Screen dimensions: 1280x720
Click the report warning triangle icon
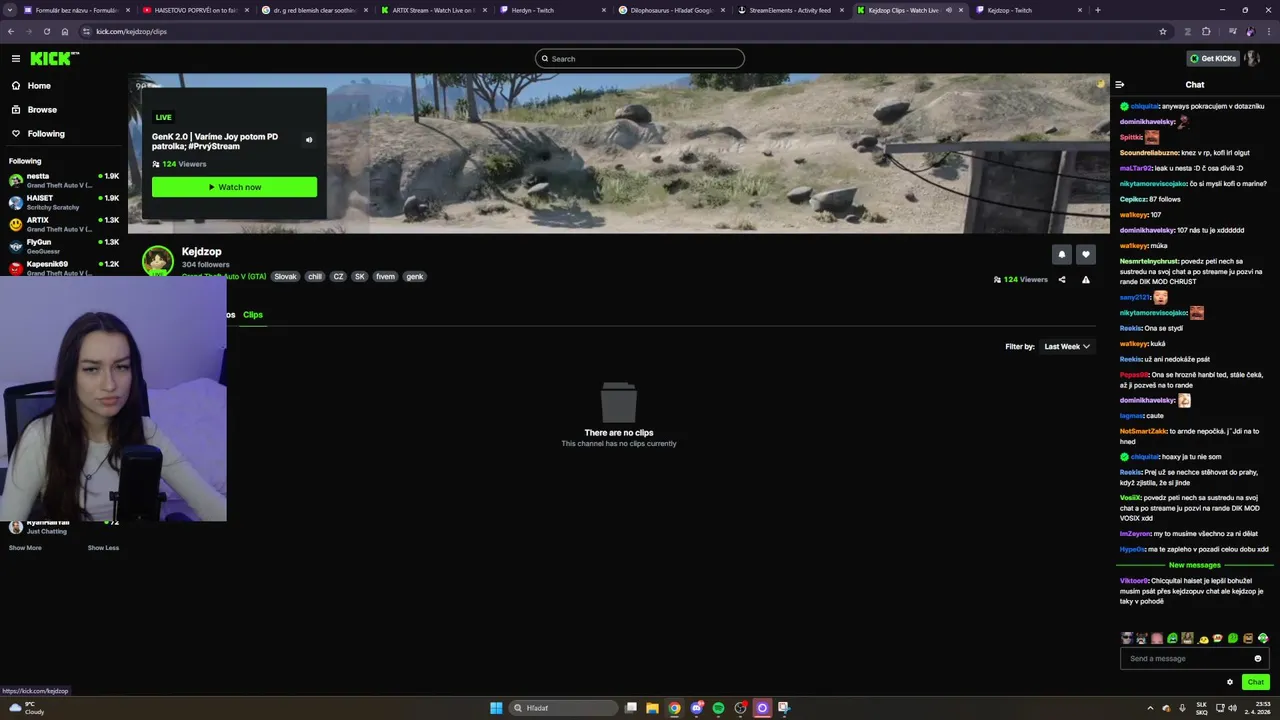pyautogui.click(x=1086, y=280)
